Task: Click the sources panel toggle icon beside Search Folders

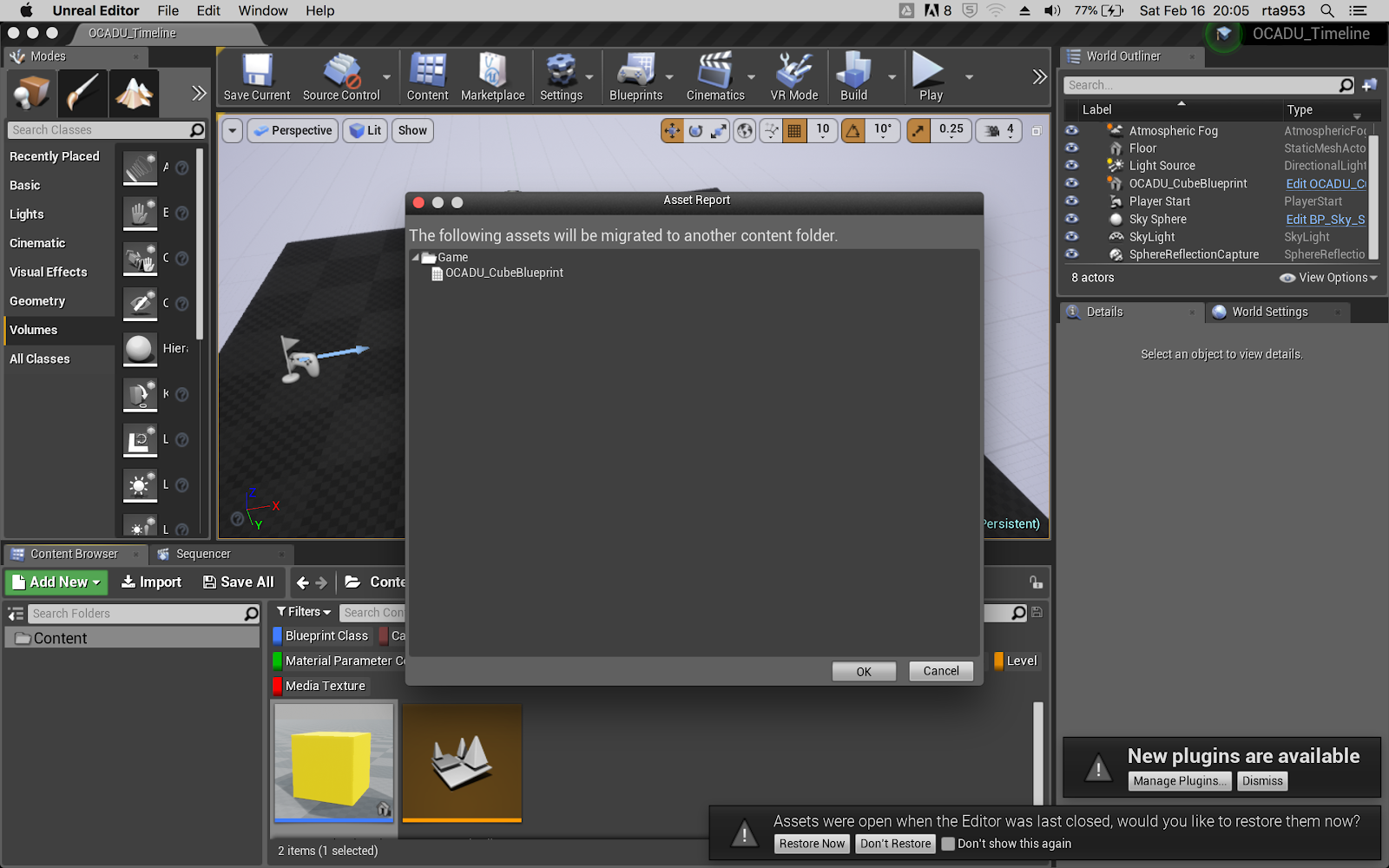Action: pyautogui.click(x=16, y=614)
